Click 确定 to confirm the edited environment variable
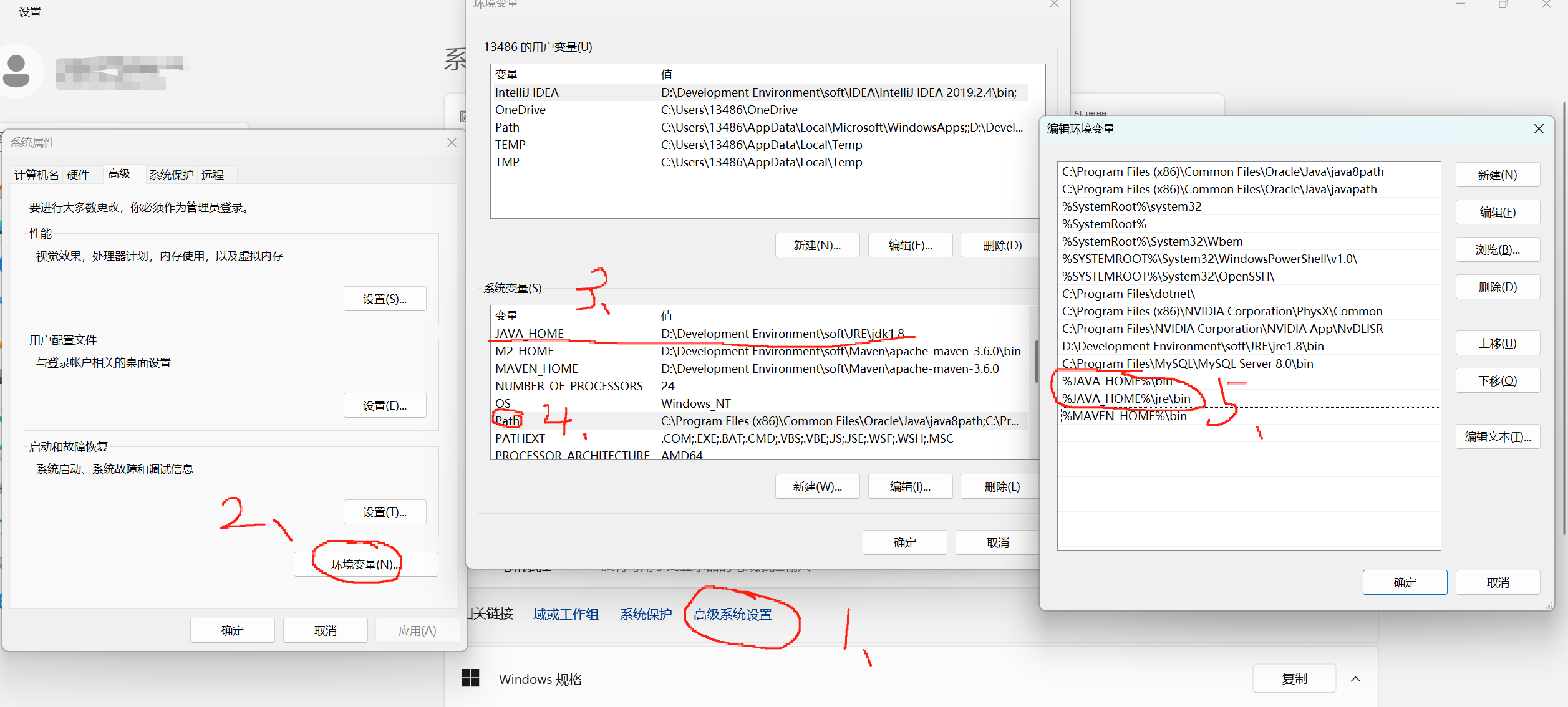1568x707 pixels. pos(1405,582)
